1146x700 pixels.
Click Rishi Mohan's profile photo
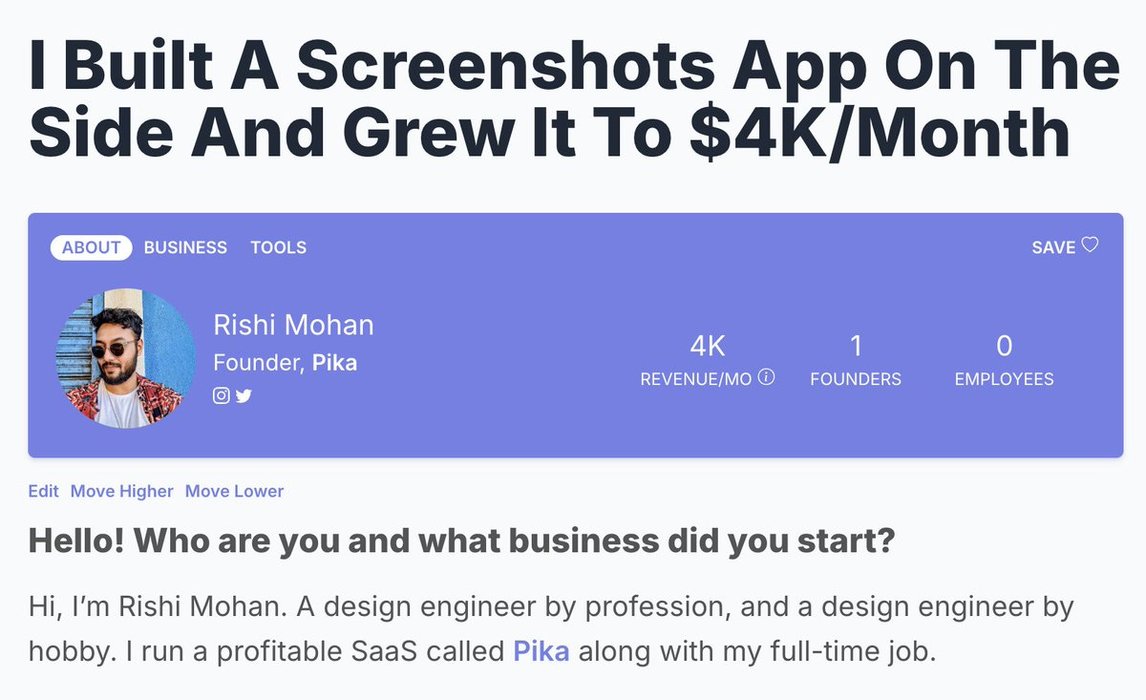125,359
